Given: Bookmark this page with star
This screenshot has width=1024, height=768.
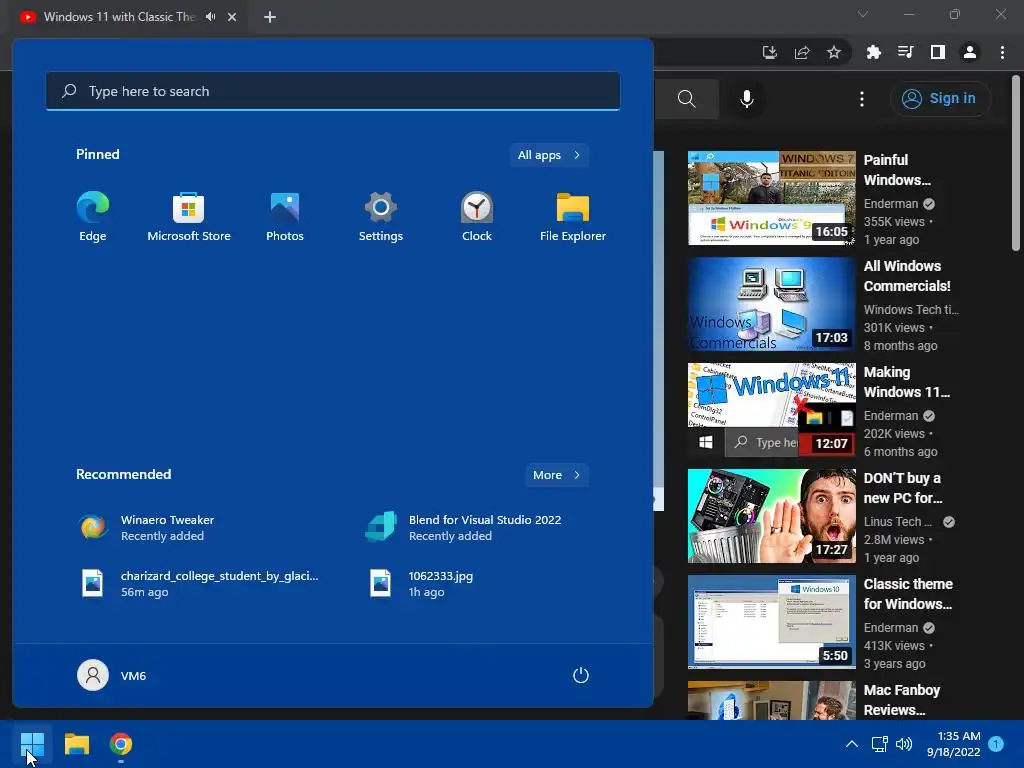Looking at the screenshot, I should (x=834, y=52).
